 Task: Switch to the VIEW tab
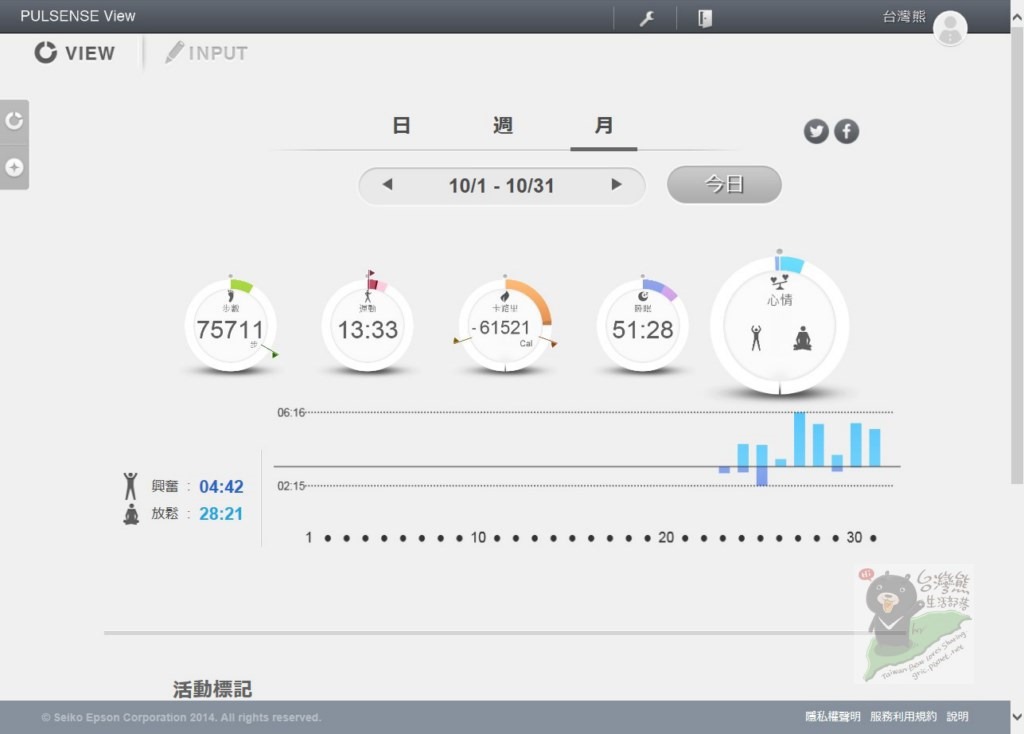(x=74, y=53)
